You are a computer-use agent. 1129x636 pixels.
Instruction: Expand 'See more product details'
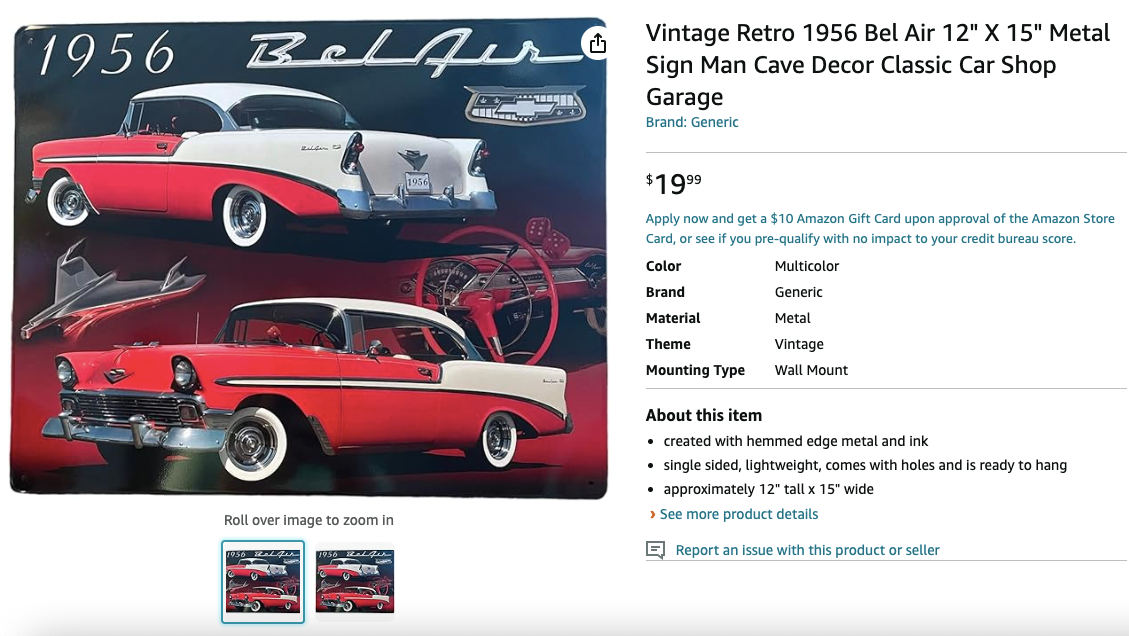click(738, 514)
